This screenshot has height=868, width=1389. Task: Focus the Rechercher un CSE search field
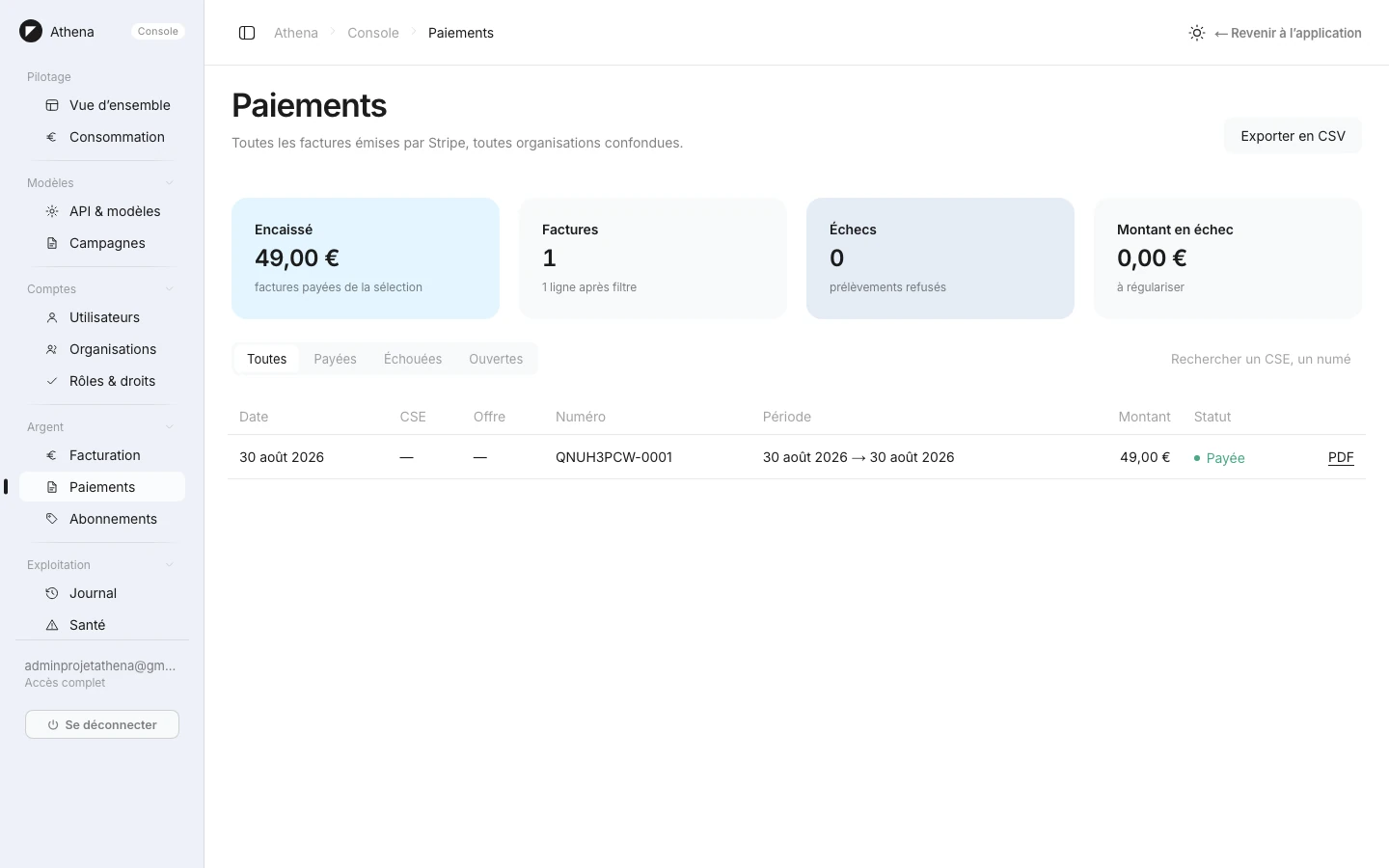1261,359
